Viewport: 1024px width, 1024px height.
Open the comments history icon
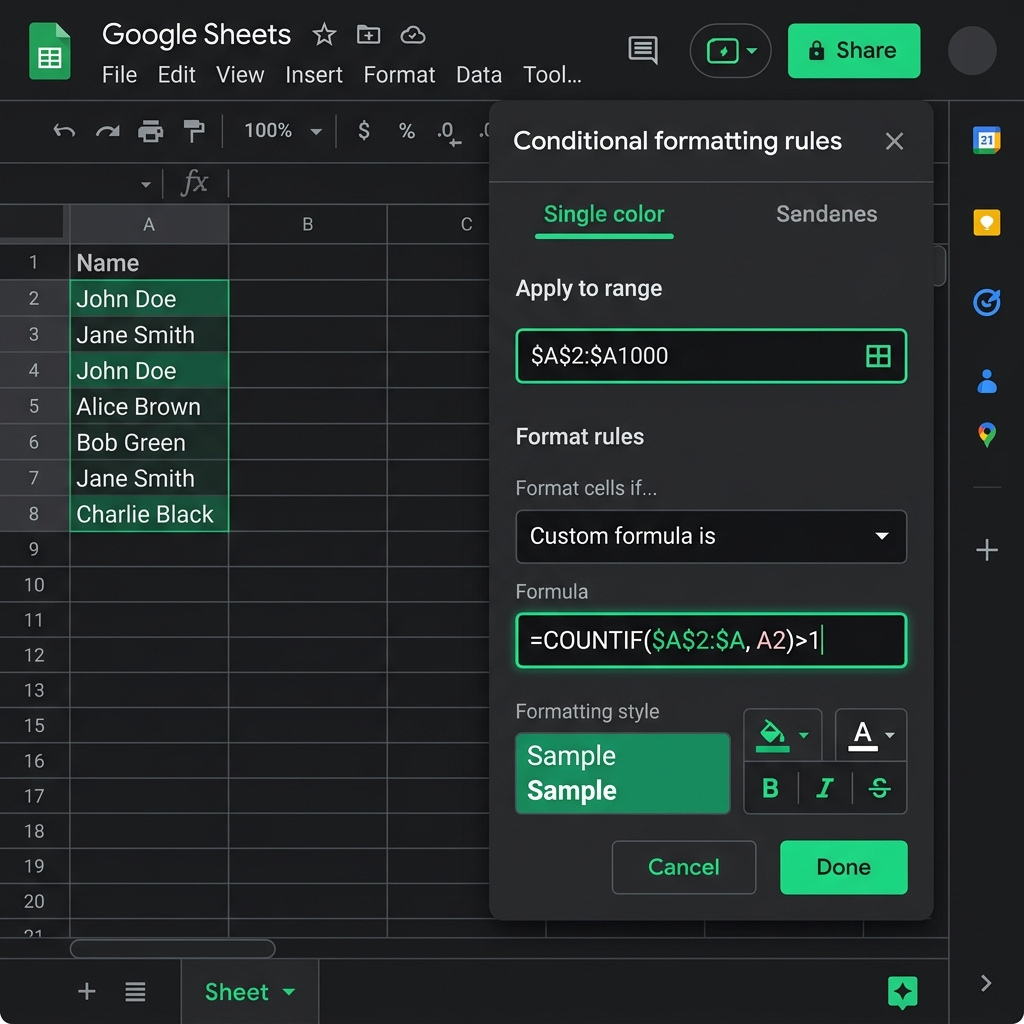click(x=643, y=50)
